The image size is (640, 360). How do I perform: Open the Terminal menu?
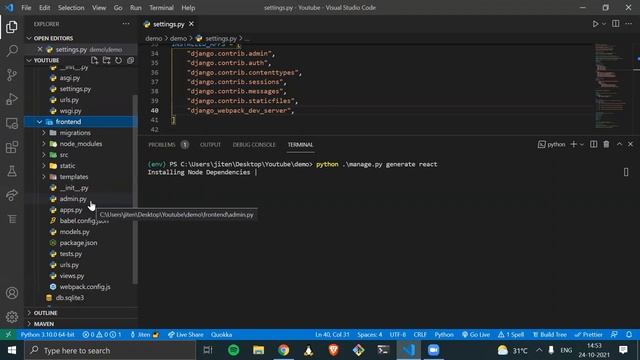pyautogui.click(x=161, y=8)
